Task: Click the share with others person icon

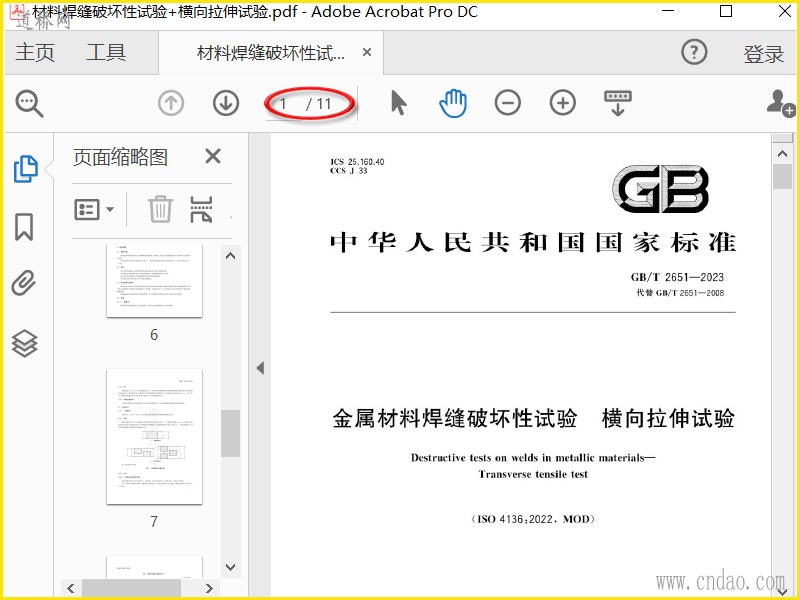Action: click(x=780, y=103)
